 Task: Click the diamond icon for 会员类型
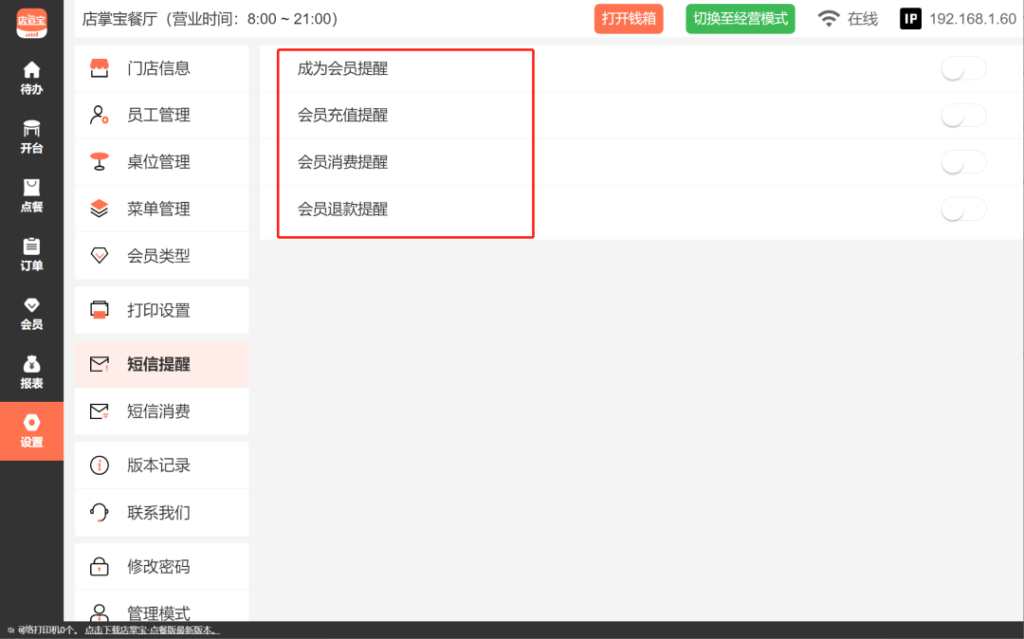[x=99, y=255]
